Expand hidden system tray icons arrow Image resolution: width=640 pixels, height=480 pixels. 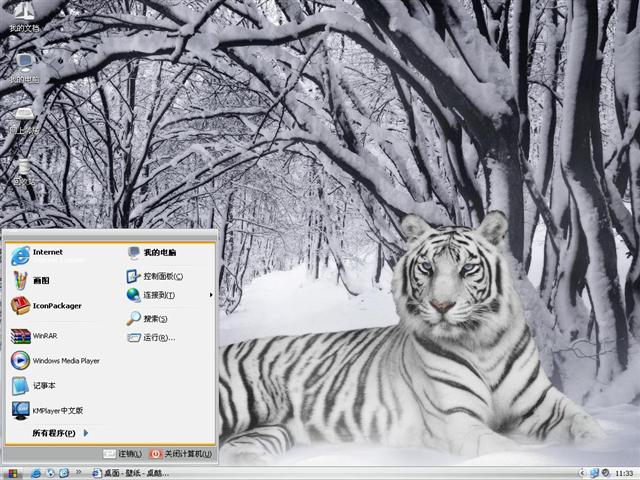click(582, 473)
